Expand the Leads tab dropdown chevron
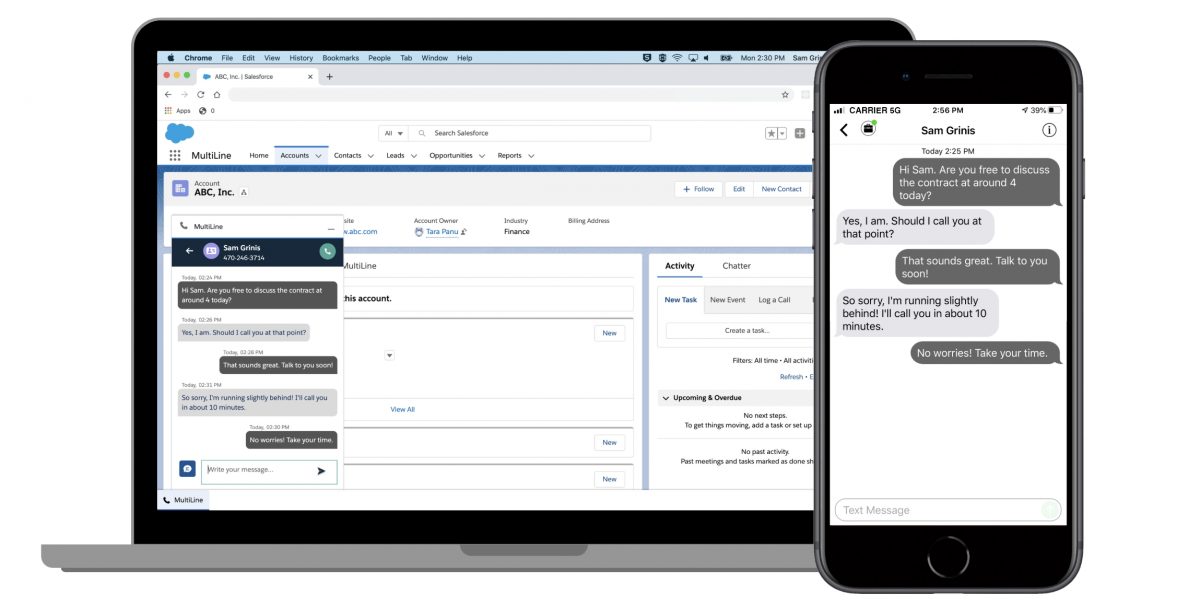The height and width of the screenshot is (607, 1200). tap(413, 156)
